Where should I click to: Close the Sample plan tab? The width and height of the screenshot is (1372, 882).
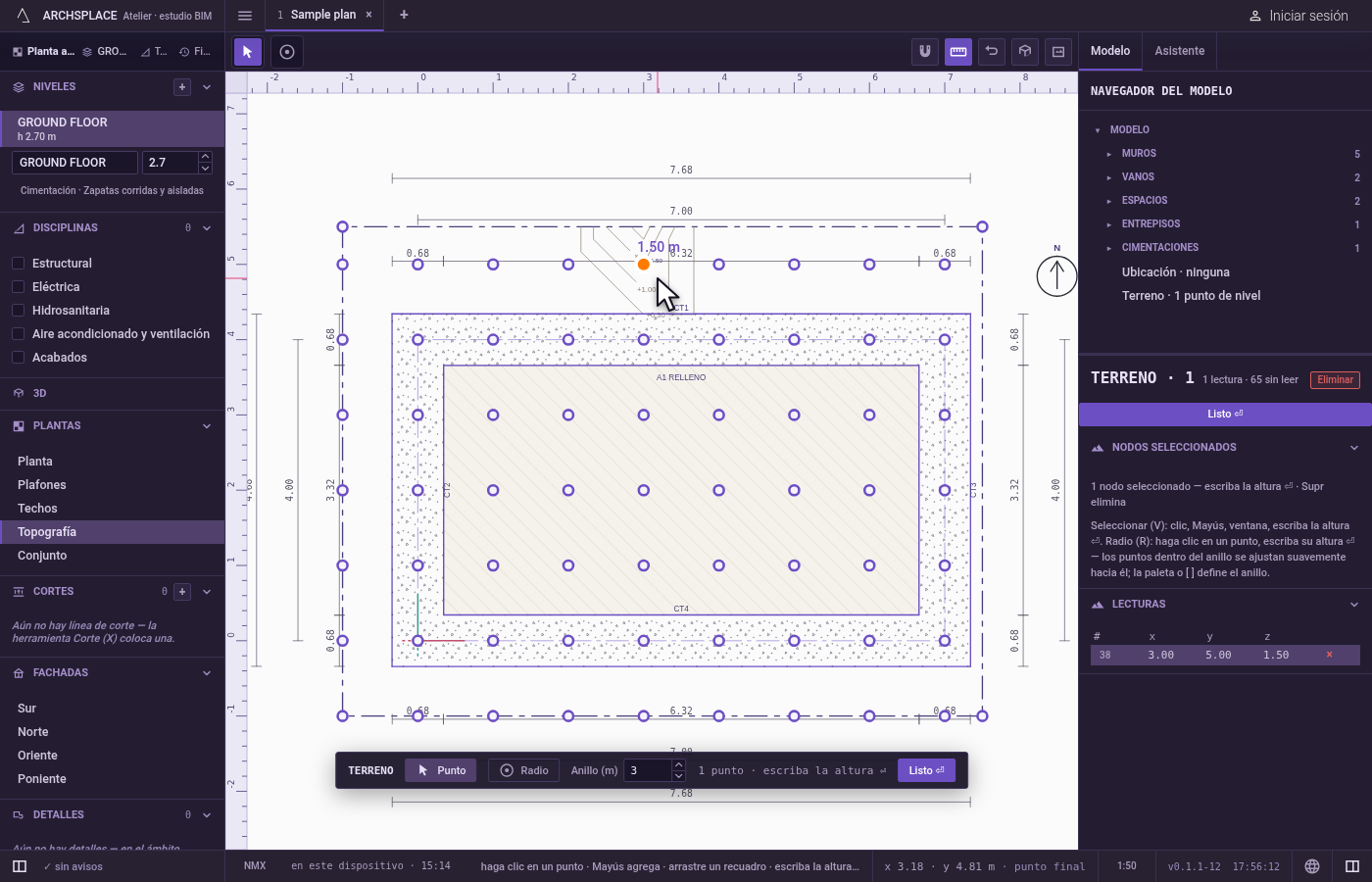click(x=368, y=15)
